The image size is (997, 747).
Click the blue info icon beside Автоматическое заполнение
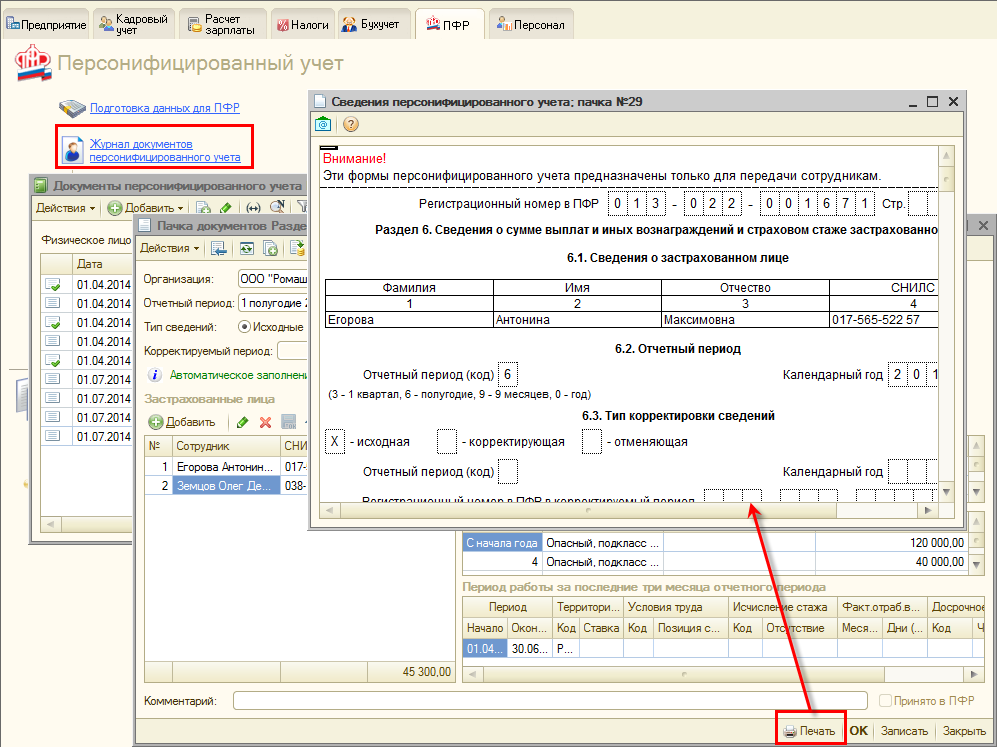click(x=155, y=376)
